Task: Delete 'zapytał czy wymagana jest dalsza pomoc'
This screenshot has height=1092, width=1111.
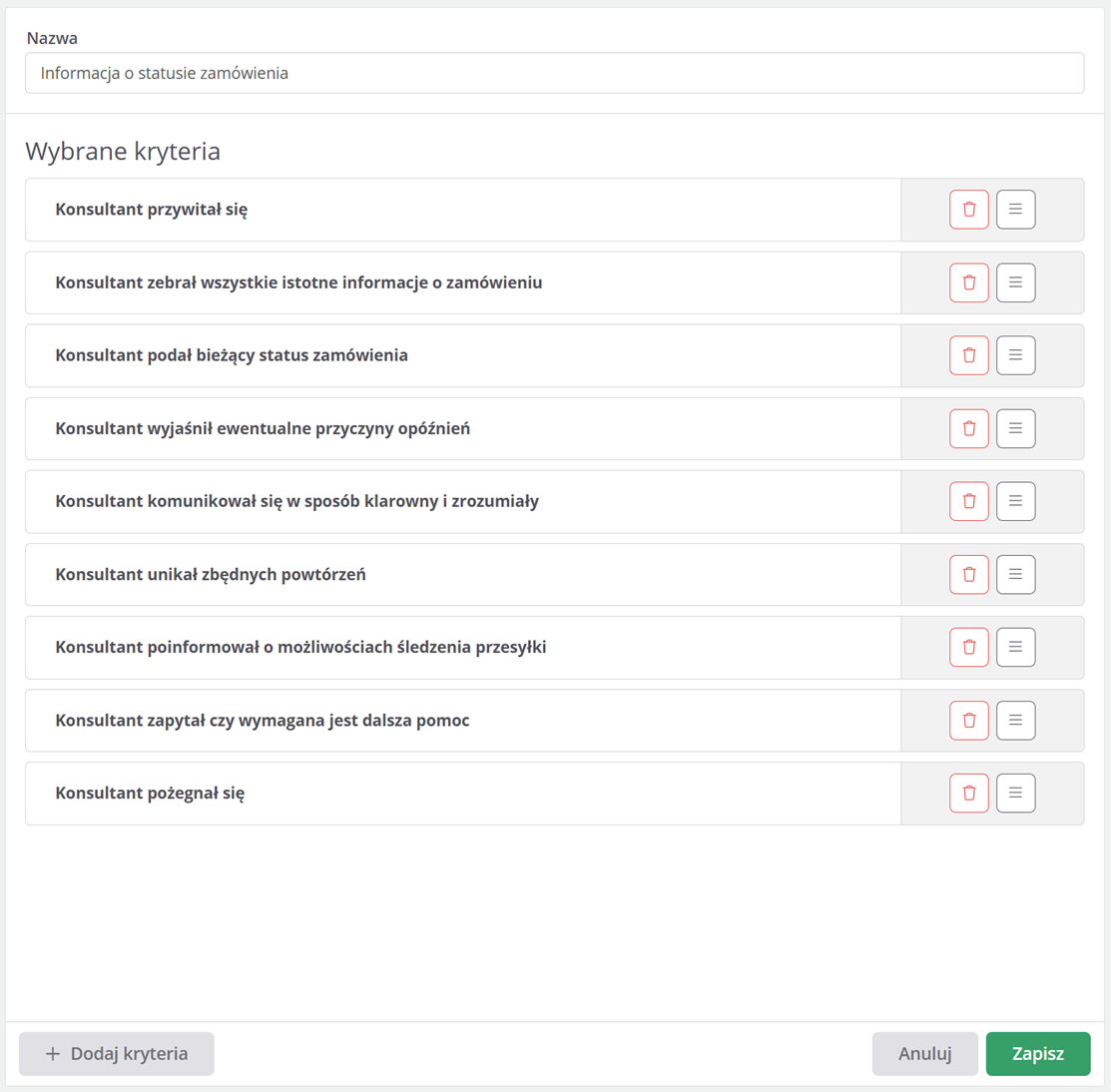Action: [968, 721]
